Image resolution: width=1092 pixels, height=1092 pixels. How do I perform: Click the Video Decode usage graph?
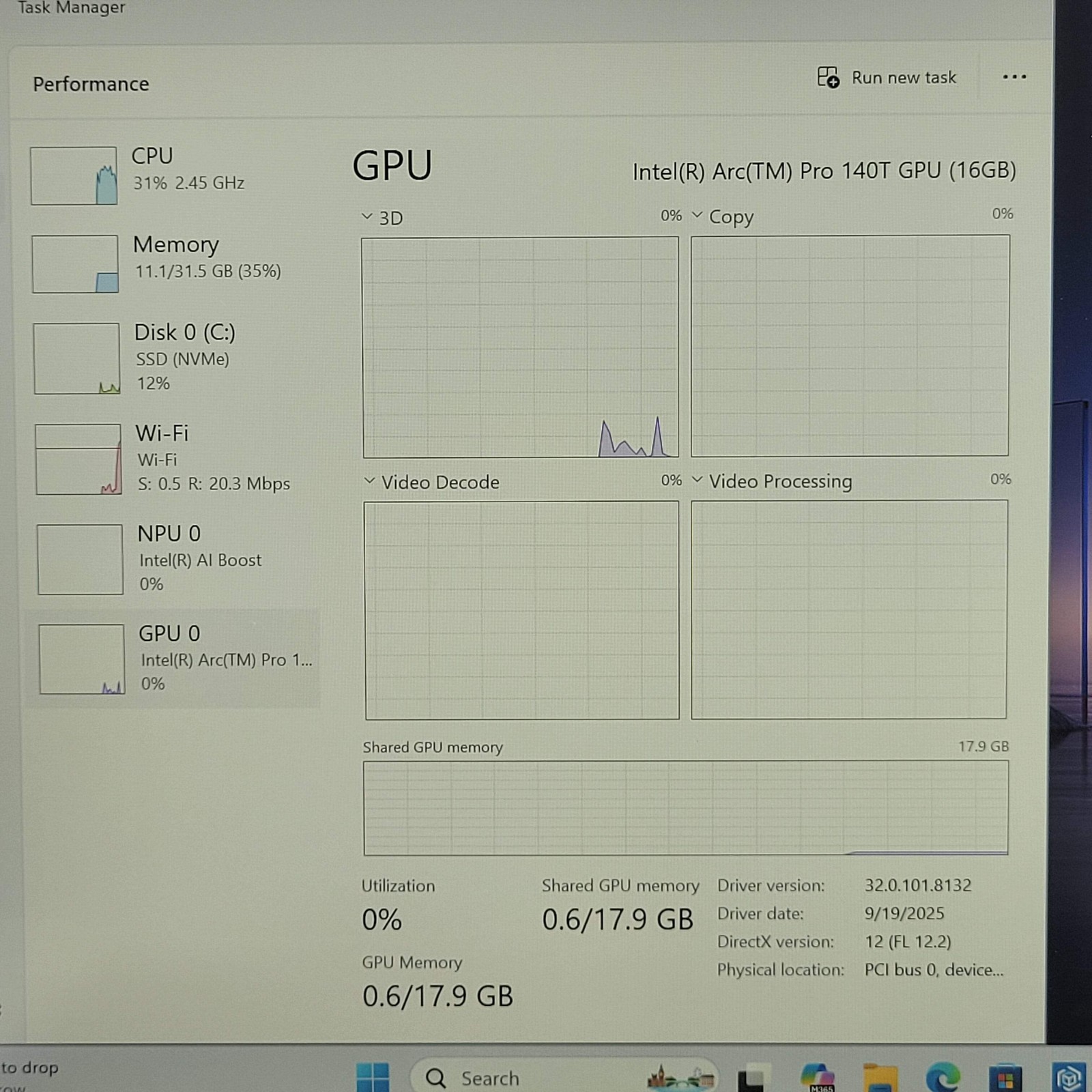521,610
